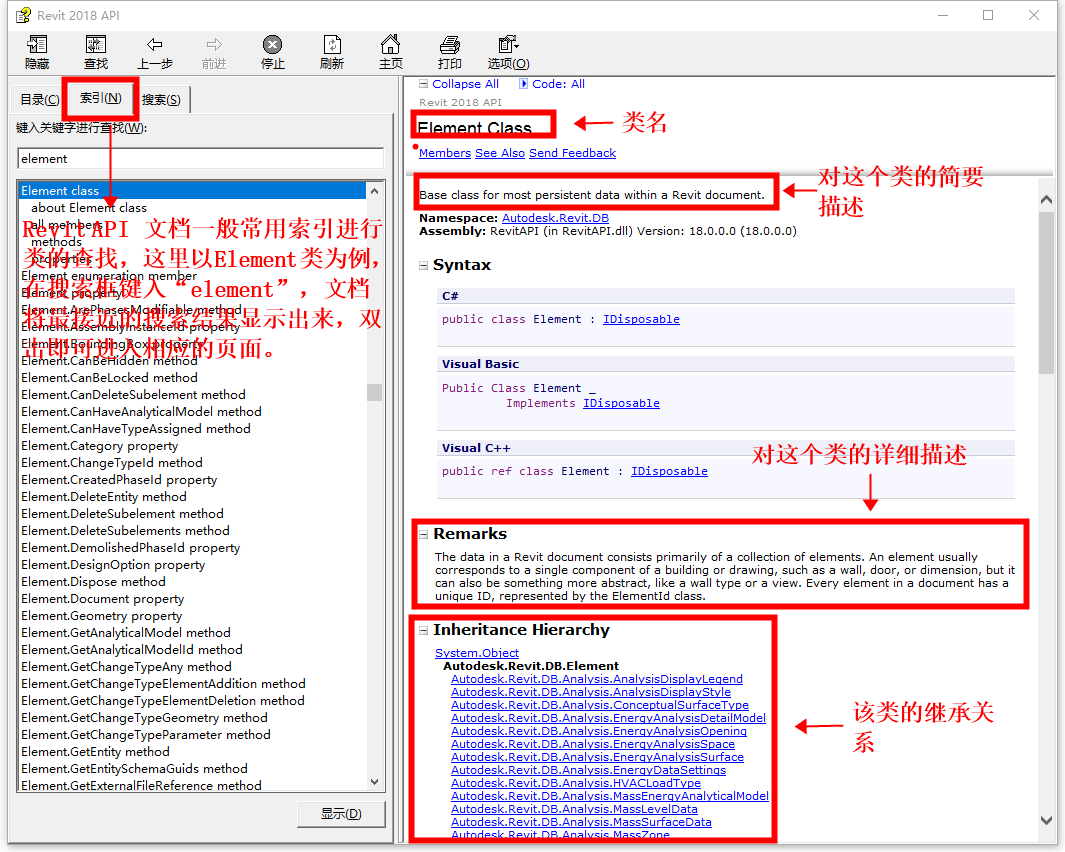Switch to the 搜索(S) search tab

pyautogui.click(x=162, y=100)
